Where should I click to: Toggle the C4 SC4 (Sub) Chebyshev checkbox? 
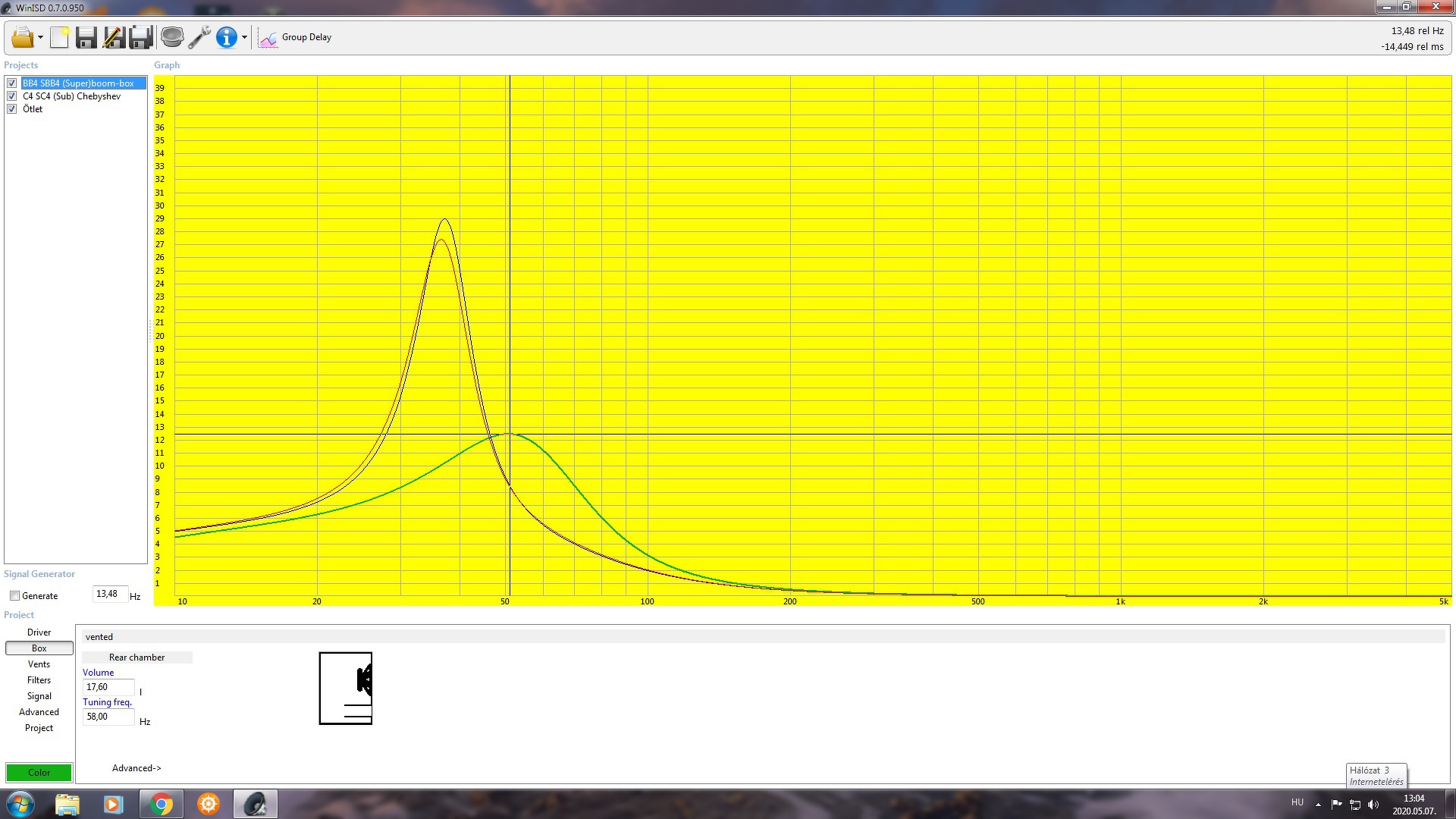point(12,96)
